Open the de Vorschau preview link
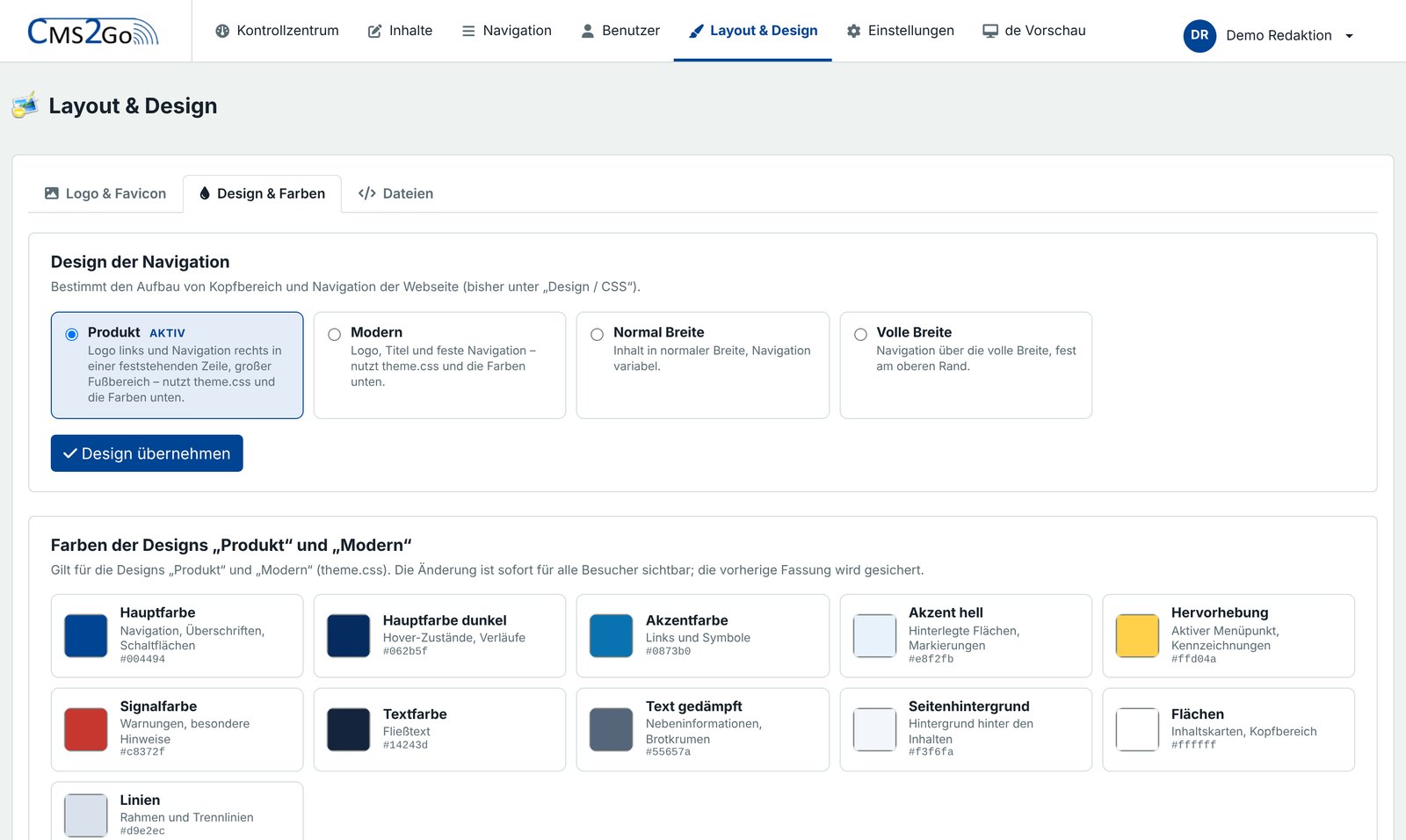Image resolution: width=1406 pixels, height=840 pixels. tap(1034, 31)
